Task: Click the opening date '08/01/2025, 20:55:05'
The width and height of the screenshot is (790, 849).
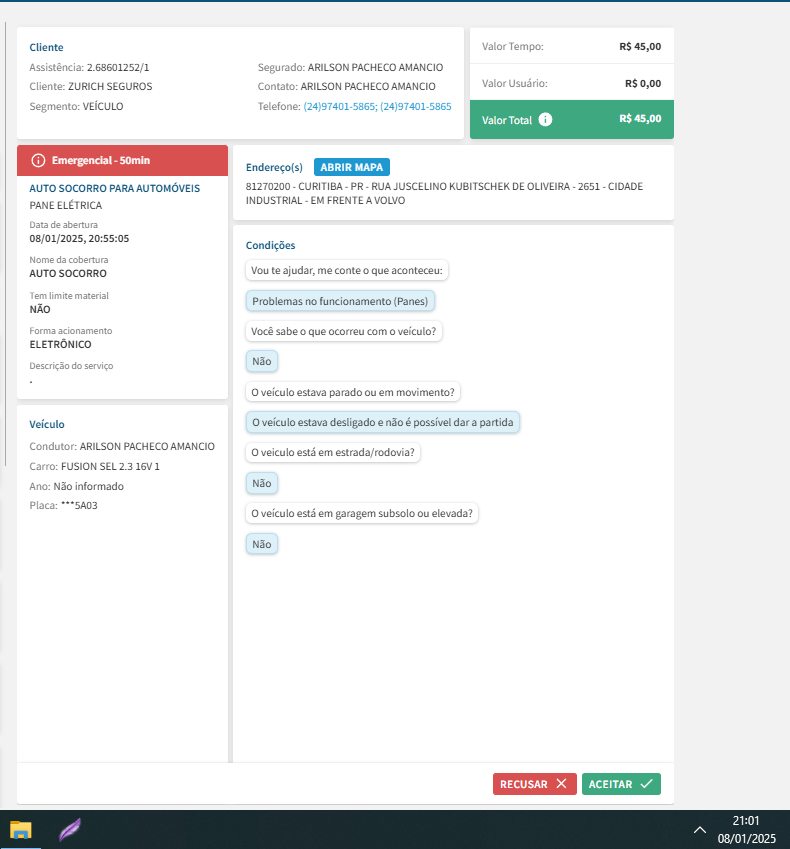Action: pos(79,239)
